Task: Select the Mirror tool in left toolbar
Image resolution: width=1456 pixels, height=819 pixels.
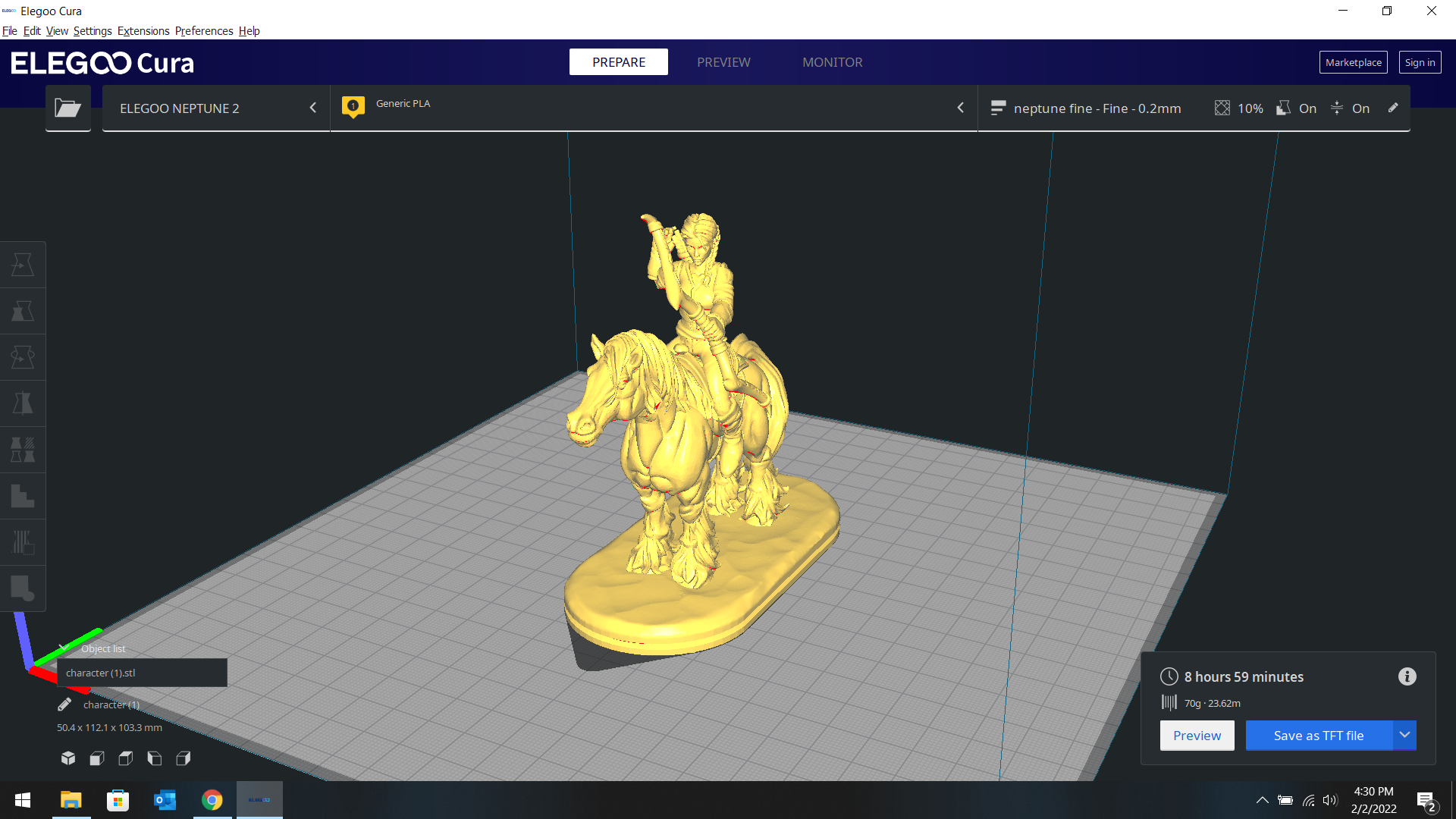Action: (x=23, y=403)
